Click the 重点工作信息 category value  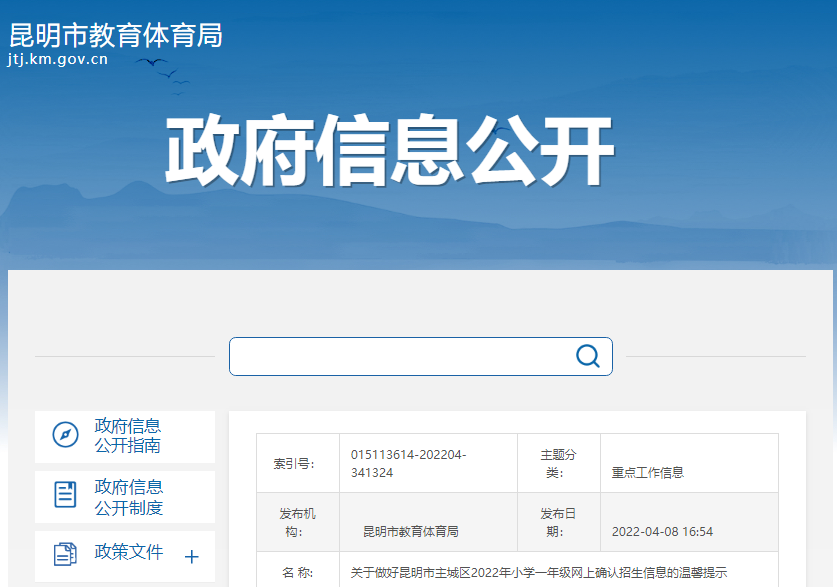pos(648,473)
